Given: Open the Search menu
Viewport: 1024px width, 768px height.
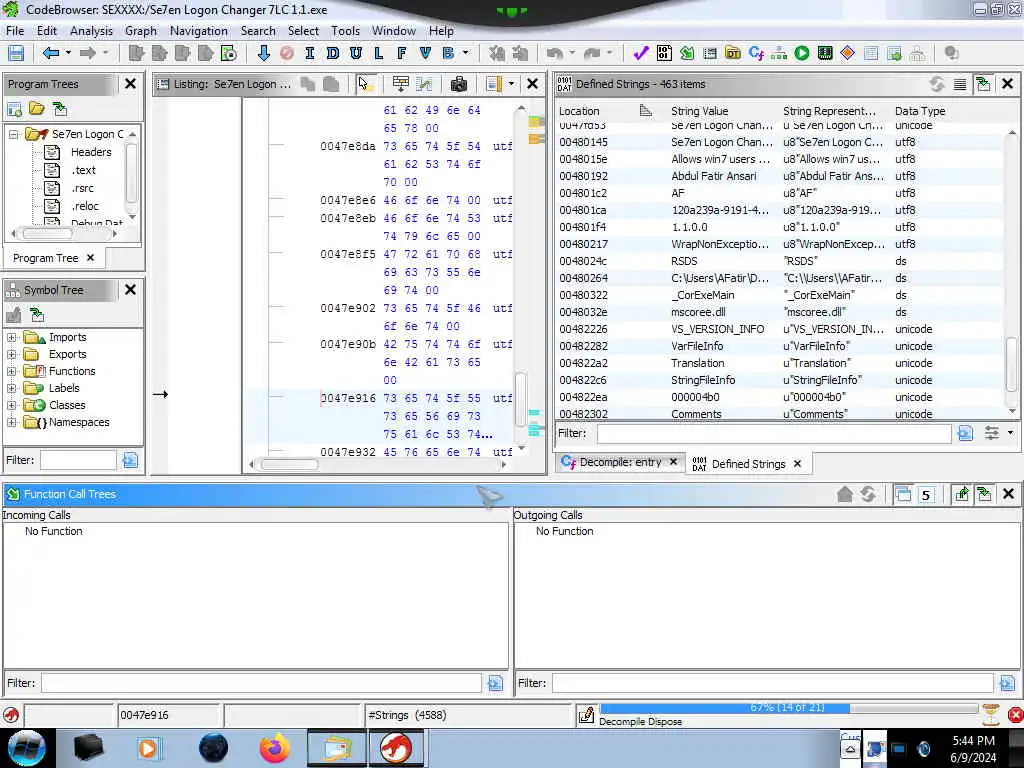Looking at the screenshot, I should pos(258,31).
